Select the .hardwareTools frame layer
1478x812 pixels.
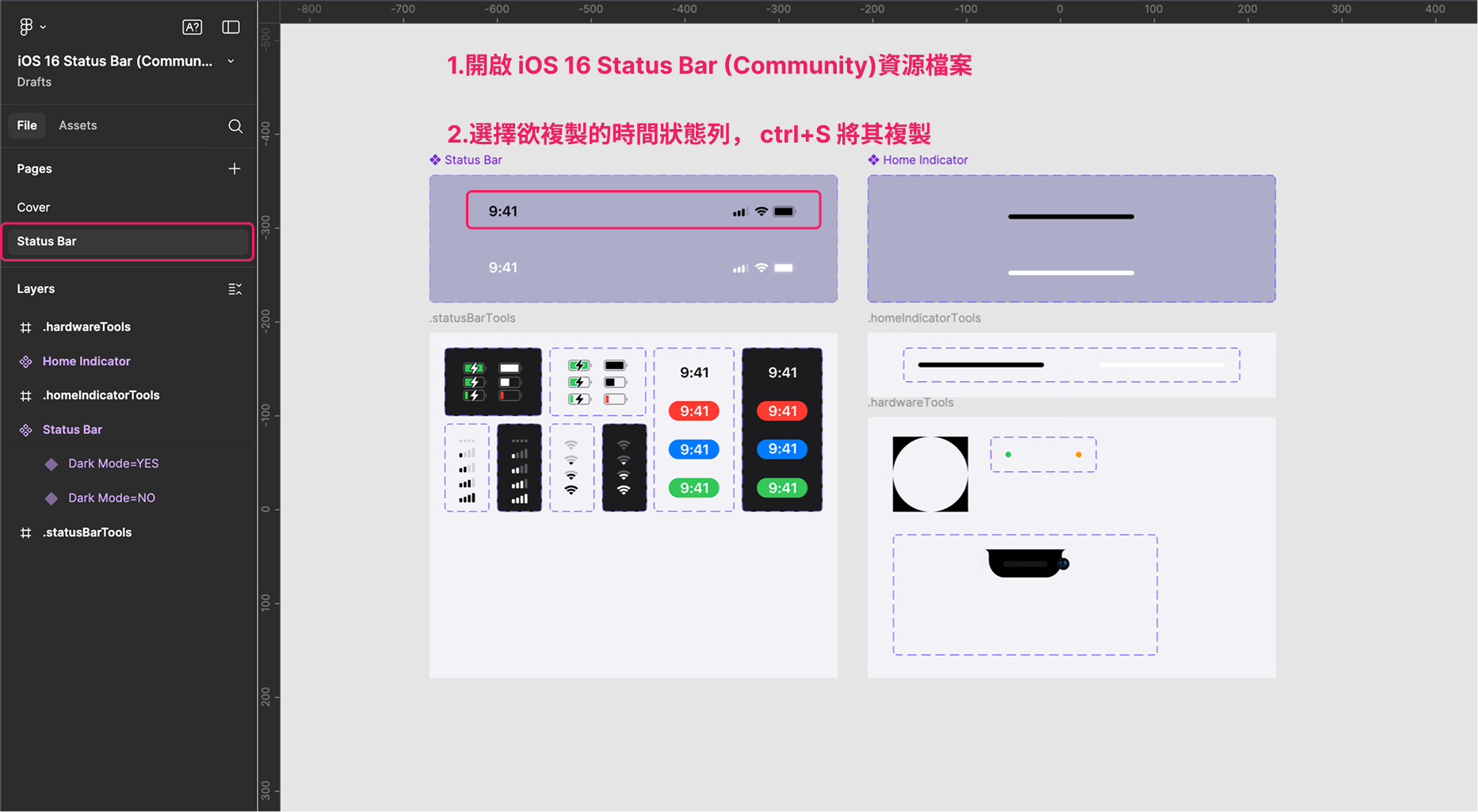pyautogui.click(x=86, y=327)
